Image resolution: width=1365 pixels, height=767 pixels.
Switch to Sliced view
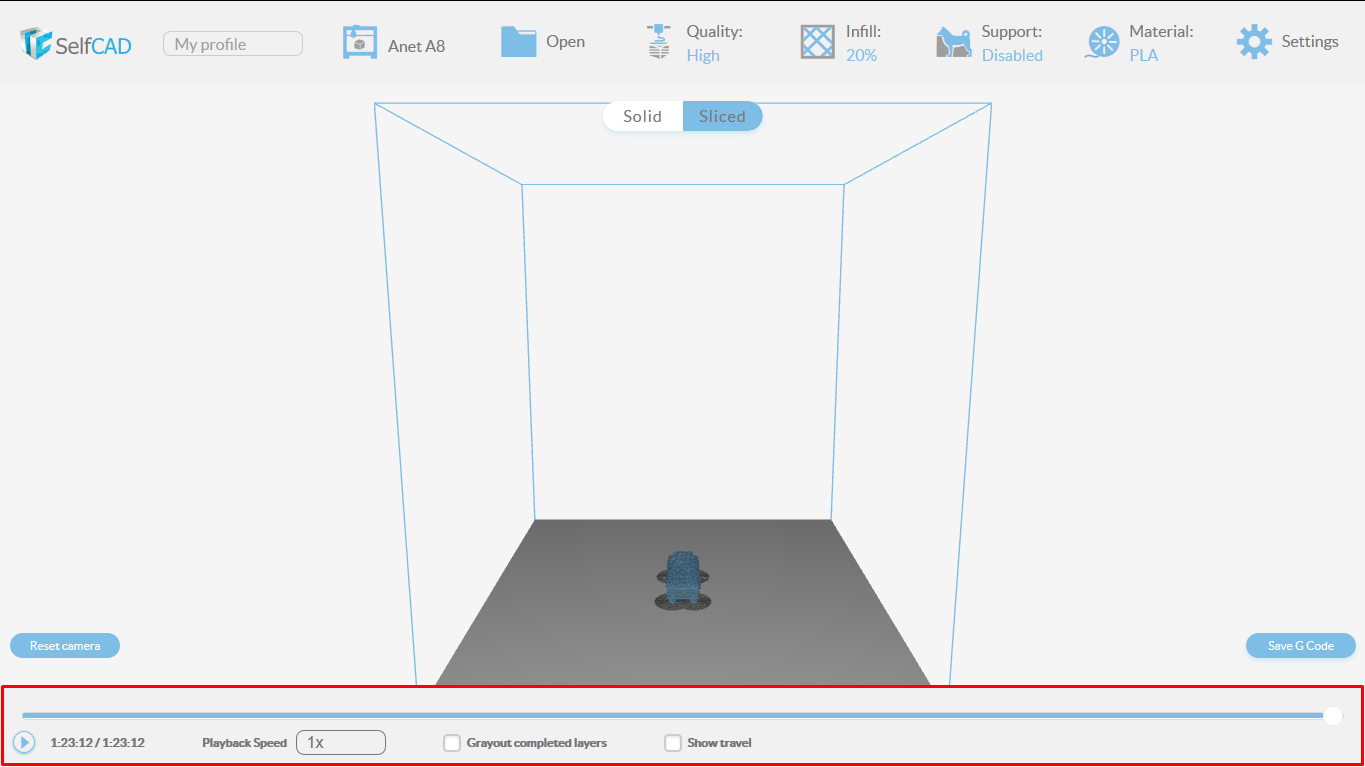pyautogui.click(x=722, y=116)
